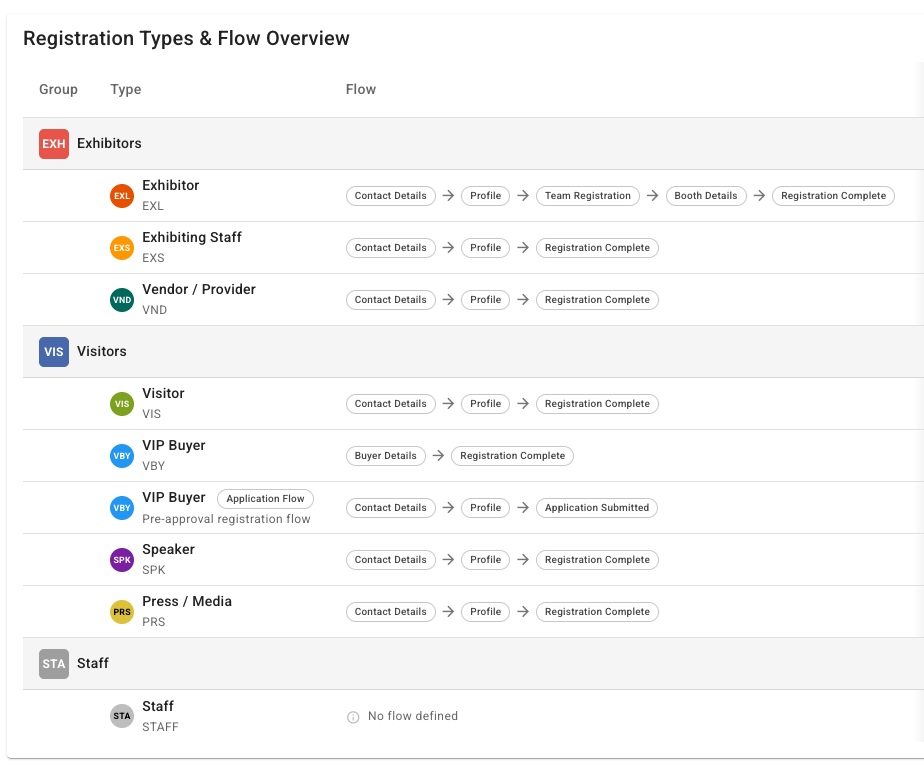The height and width of the screenshot is (766, 924).
Task: Select the orange EXS Exhibiting Staff icon
Action: (122, 247)
